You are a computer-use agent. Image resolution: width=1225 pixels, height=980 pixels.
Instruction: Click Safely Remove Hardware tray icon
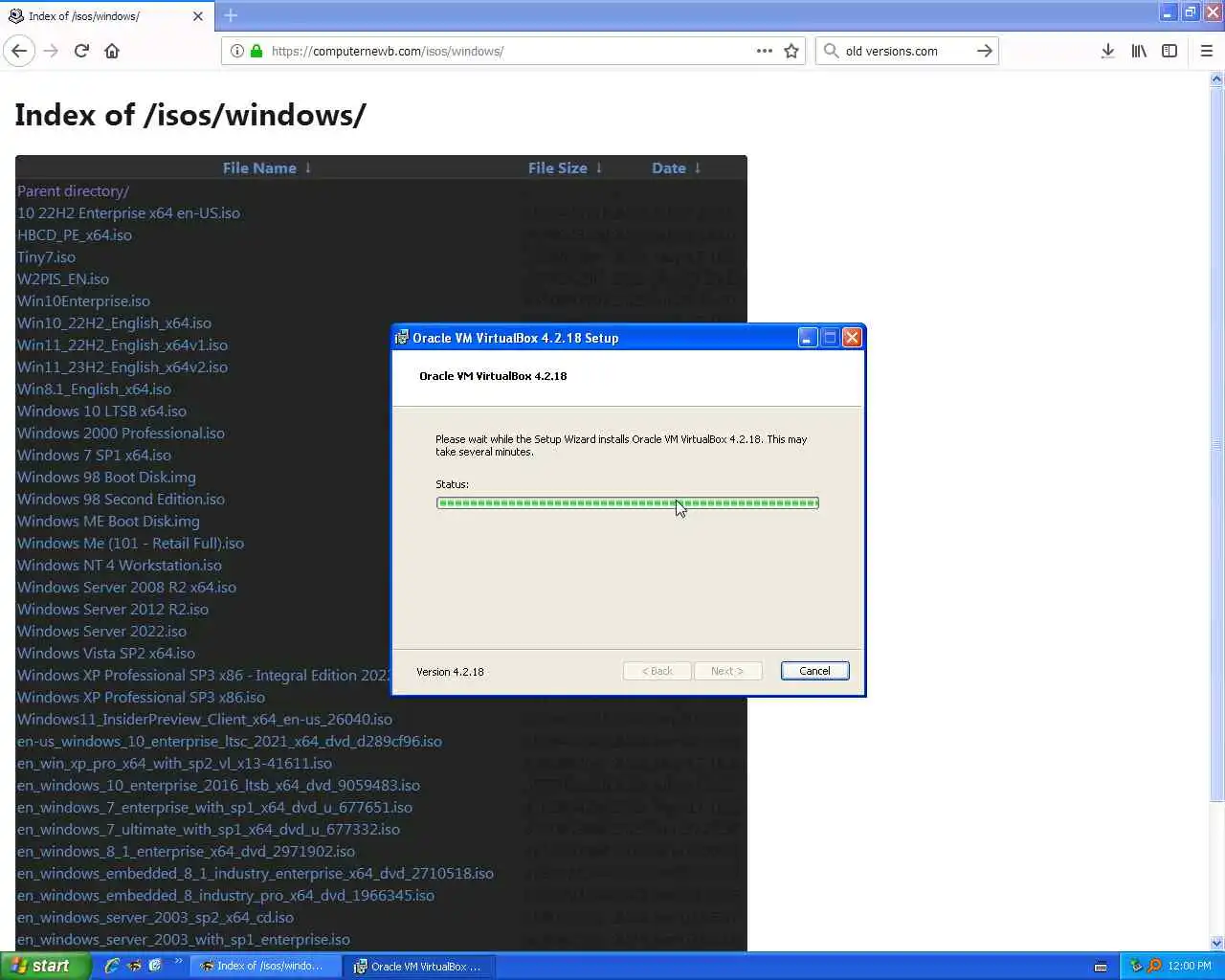pyautogui.click(x=1136, y=967)
